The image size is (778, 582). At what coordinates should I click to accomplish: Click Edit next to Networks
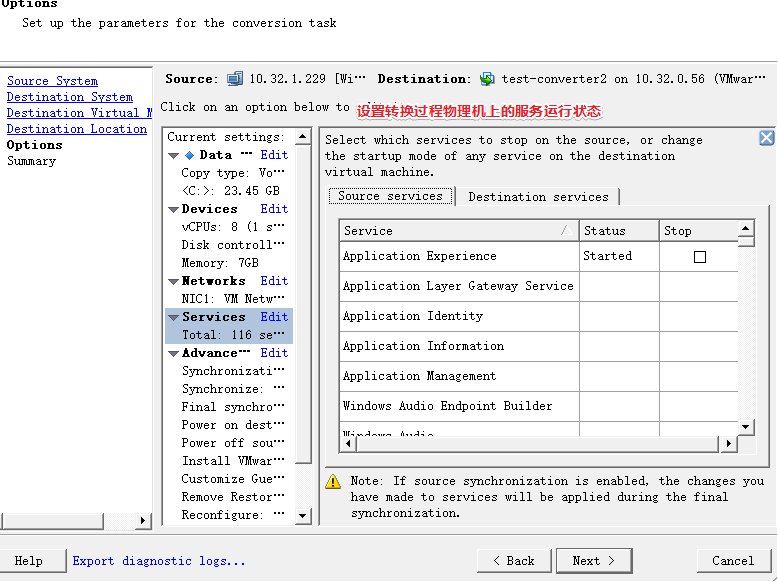pos(274,282)
